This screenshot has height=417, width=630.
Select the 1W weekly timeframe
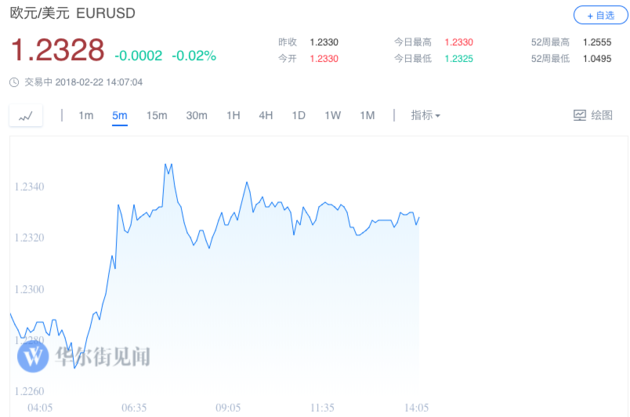coord(333,116)
